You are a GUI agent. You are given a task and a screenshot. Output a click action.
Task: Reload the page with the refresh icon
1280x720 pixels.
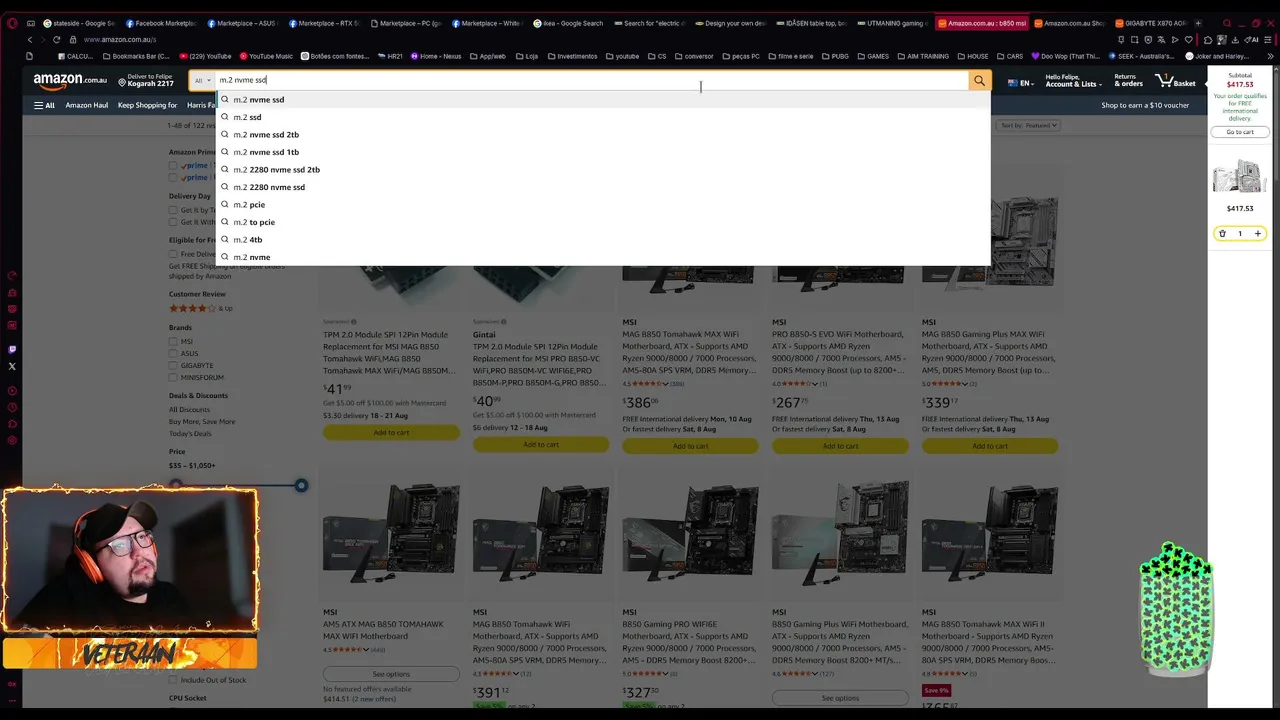[56, 39]
